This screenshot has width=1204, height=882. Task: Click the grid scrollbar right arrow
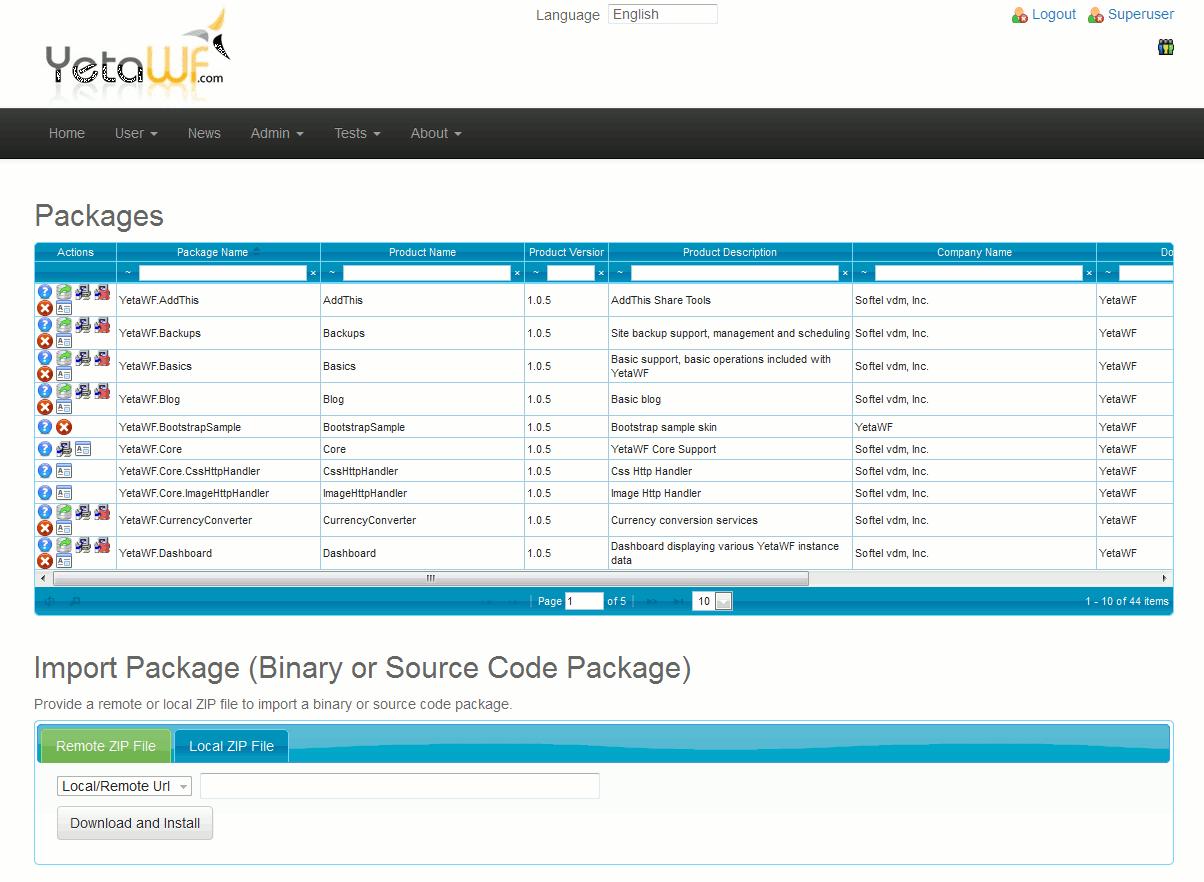[1164, 578]
